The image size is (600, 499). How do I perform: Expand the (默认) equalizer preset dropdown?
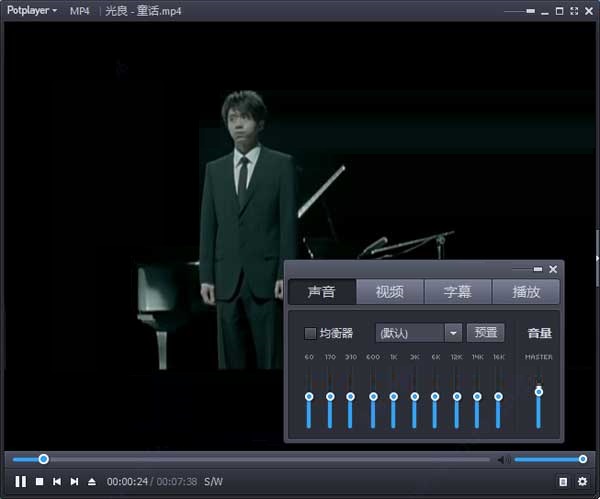tap(452, 333)
